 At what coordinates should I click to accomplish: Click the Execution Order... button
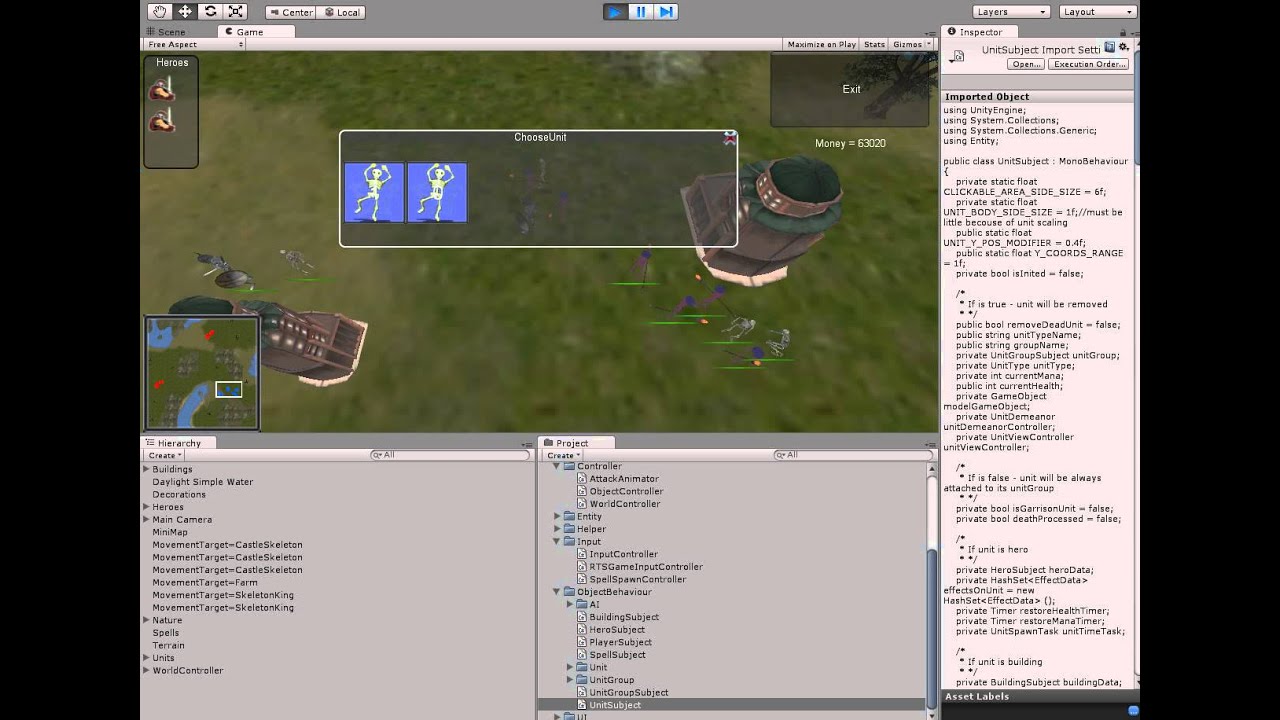pos(1089,64)
